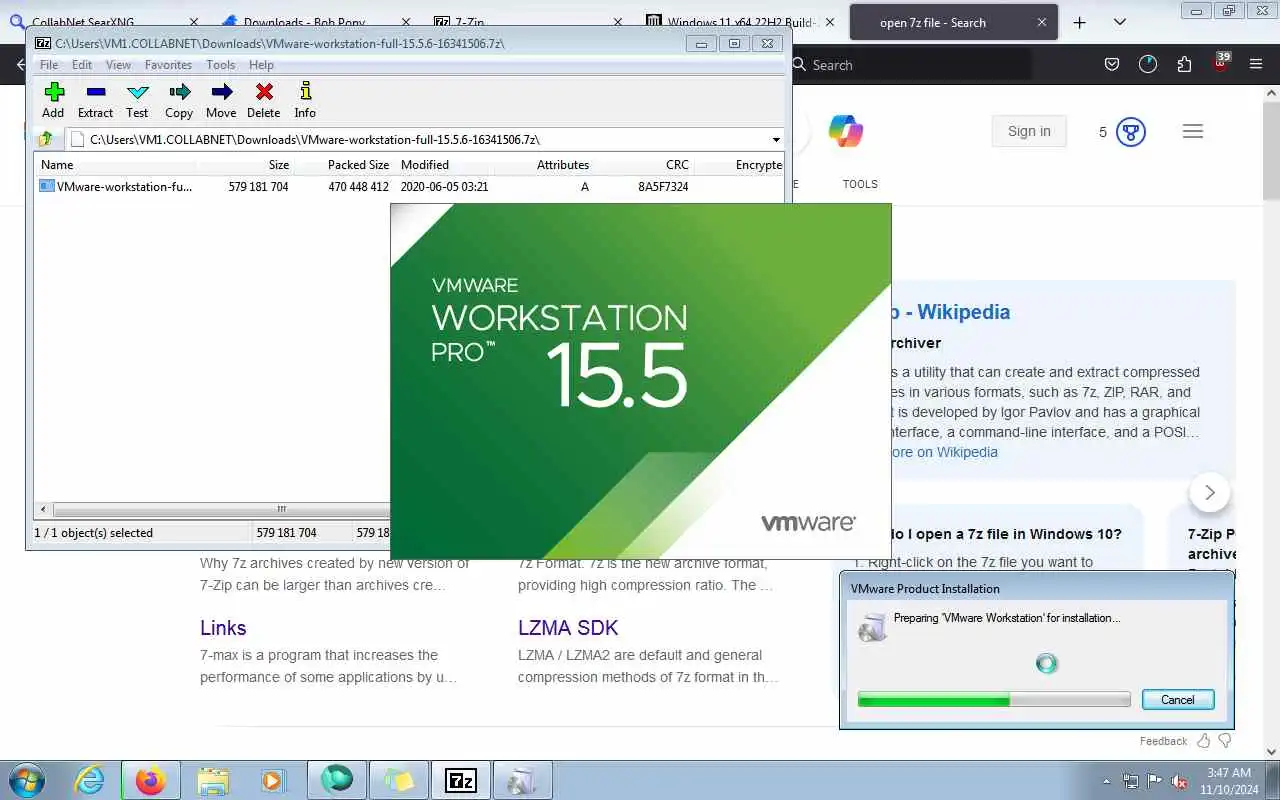Open the File menu in 7-Zip
Viewport: 1280px width, 800px height.
pyautogui.click(x=48, y=65)
